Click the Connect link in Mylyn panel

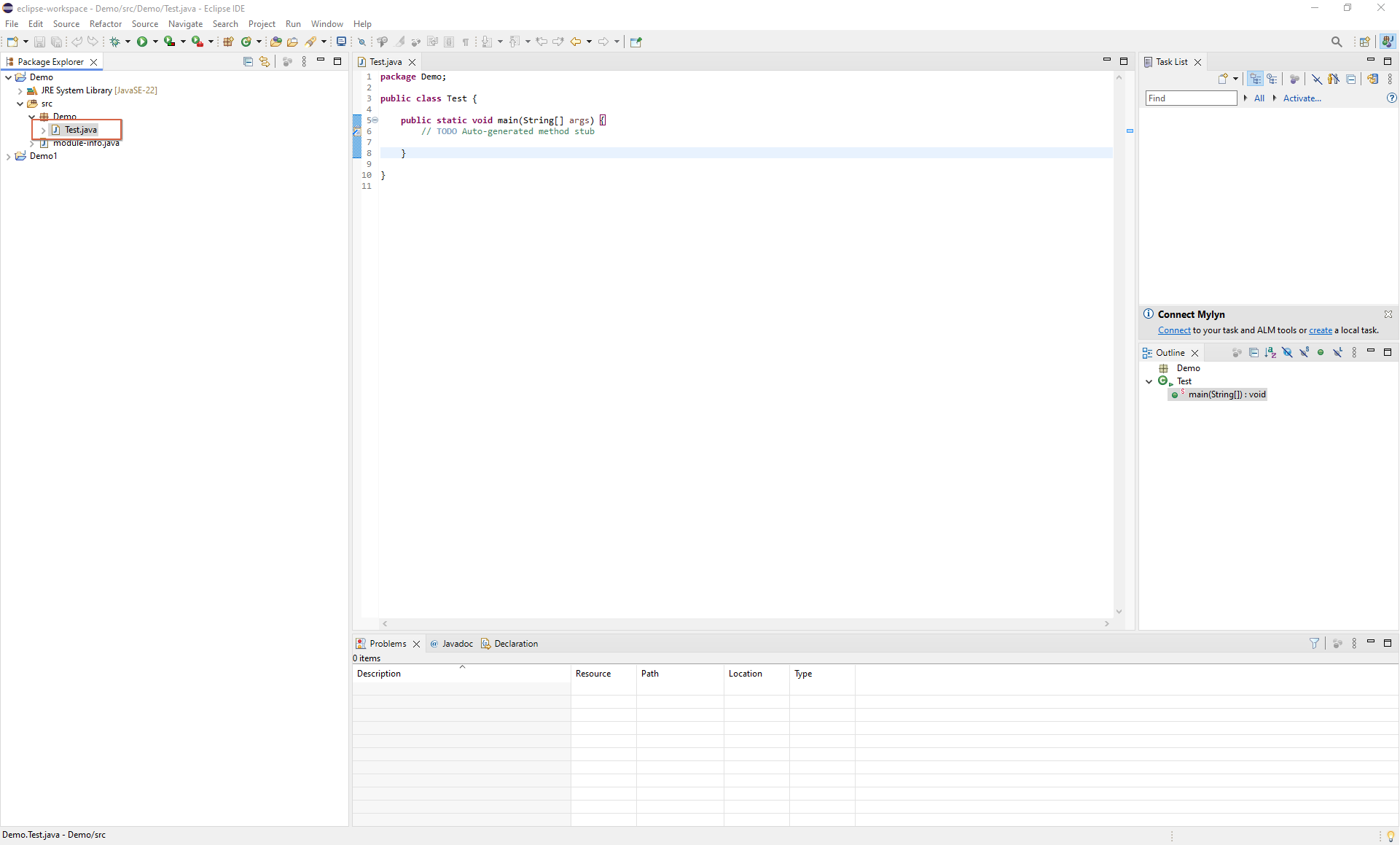coord(1173,330)
